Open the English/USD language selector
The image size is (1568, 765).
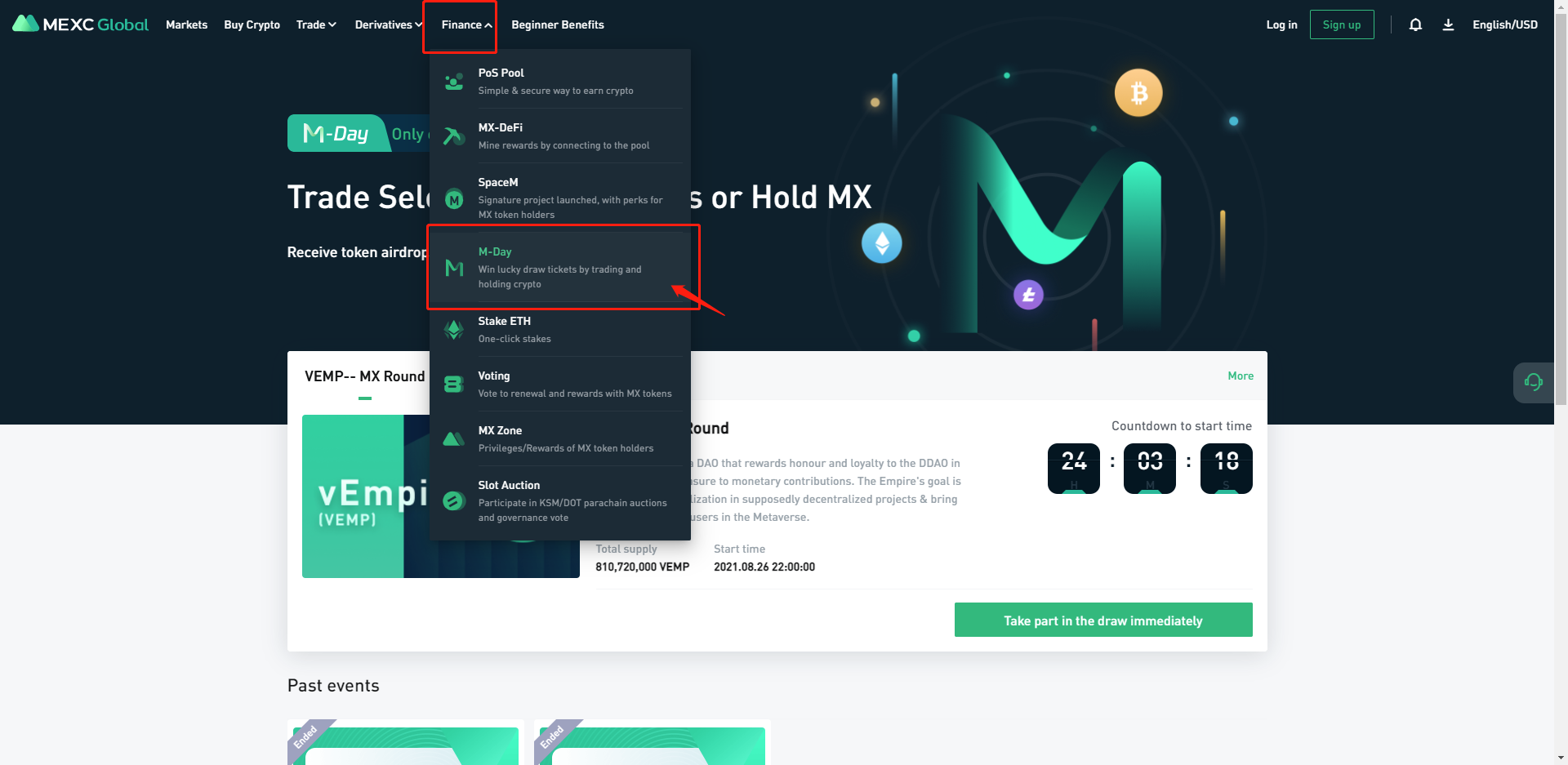click(x=1505, y=24)
